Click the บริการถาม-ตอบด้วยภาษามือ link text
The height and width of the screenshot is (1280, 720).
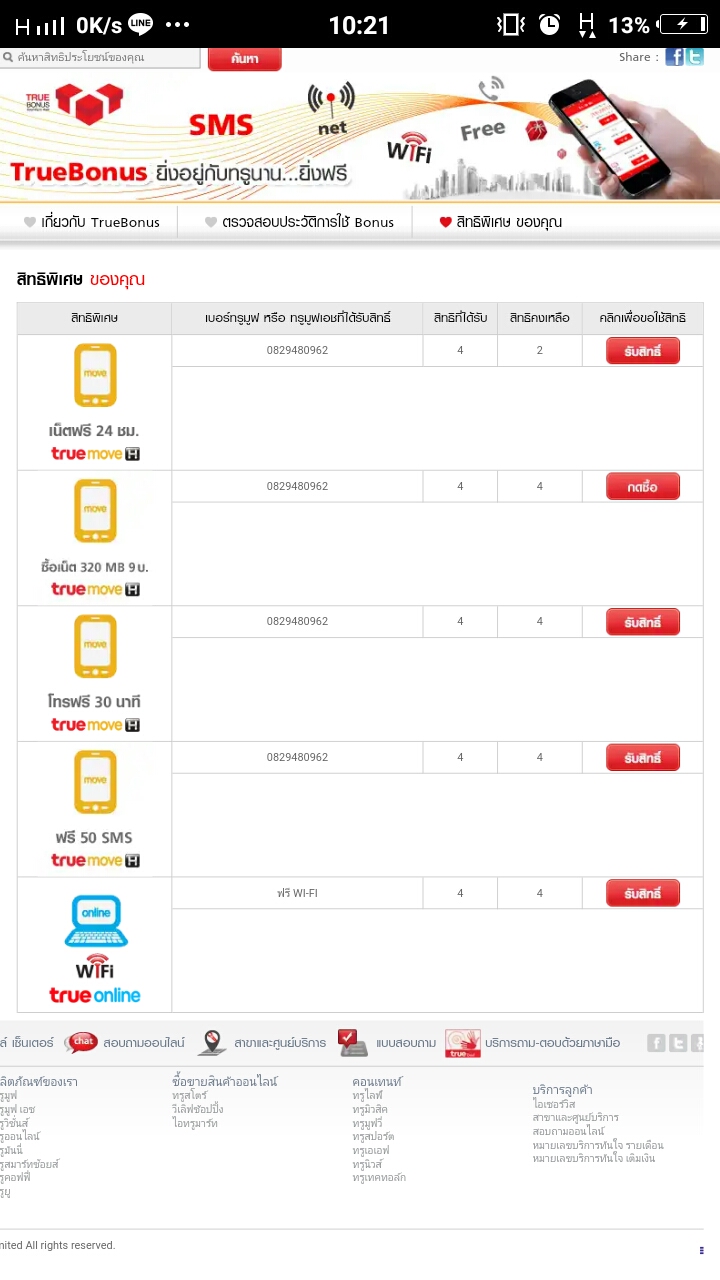[553, 1043]
